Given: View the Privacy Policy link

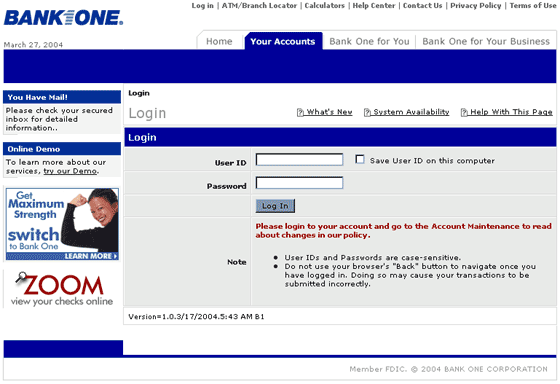Looking at the screenshot, I should click(476, 6).
